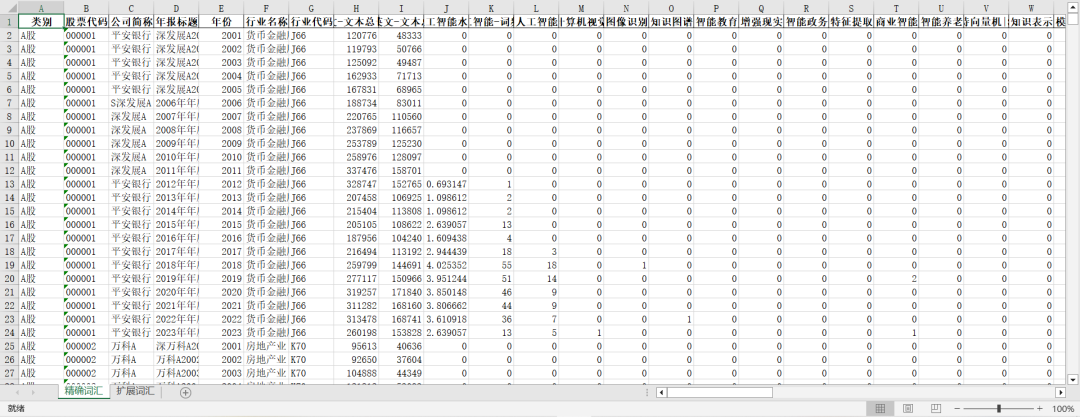1080x417 pixels.
Task: Select the year 2023 cell
Action: click(x=221, y=332)
